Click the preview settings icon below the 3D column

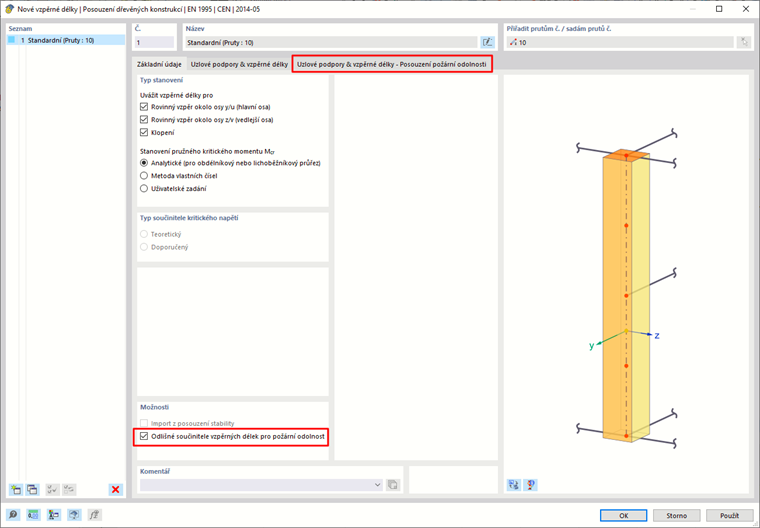click(531, 484)
